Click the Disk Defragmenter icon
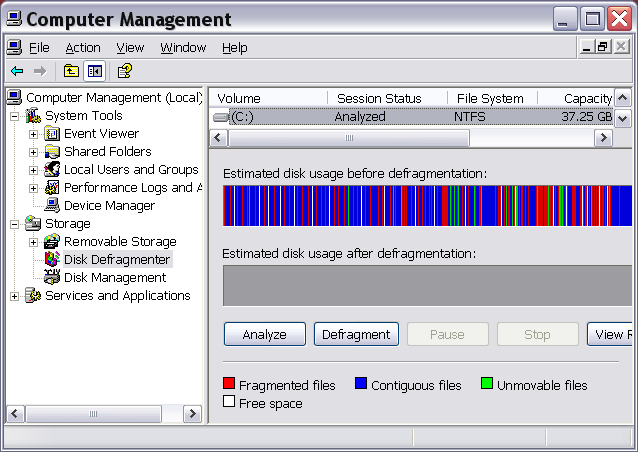Image resolution: width=638 pixels, height=452 pixels. click(x=52, y=259)
